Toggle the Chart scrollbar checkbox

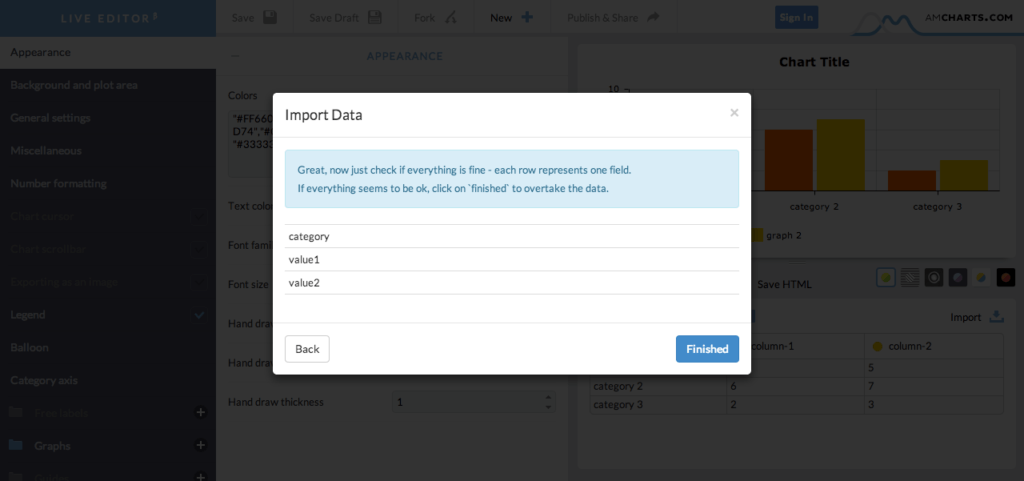click(x=199, y=249)
